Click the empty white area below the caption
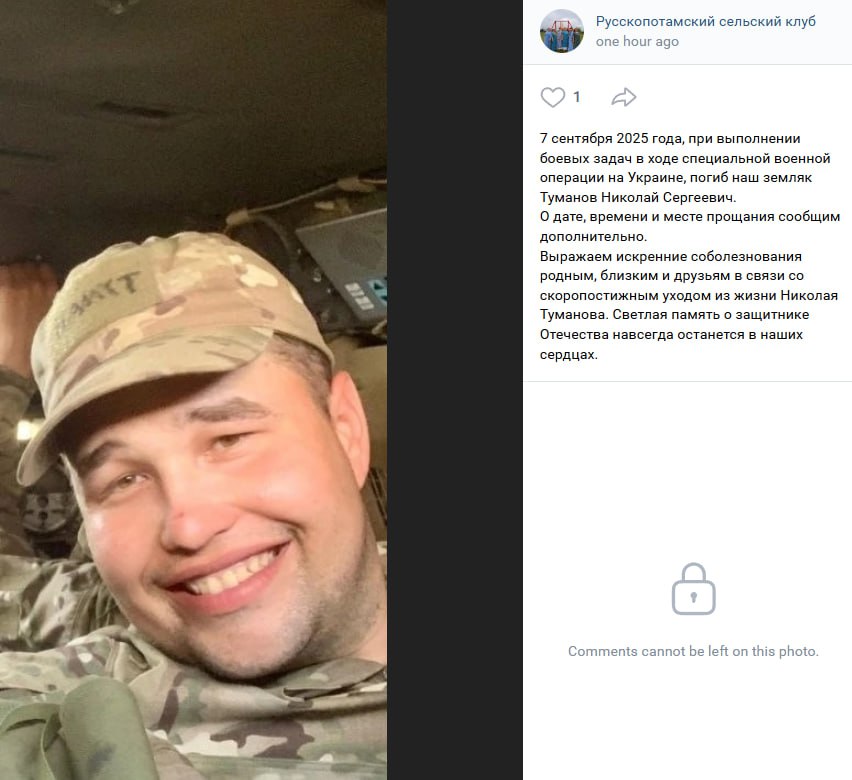The width and height of the screenshot is (852, 780). 687,467
